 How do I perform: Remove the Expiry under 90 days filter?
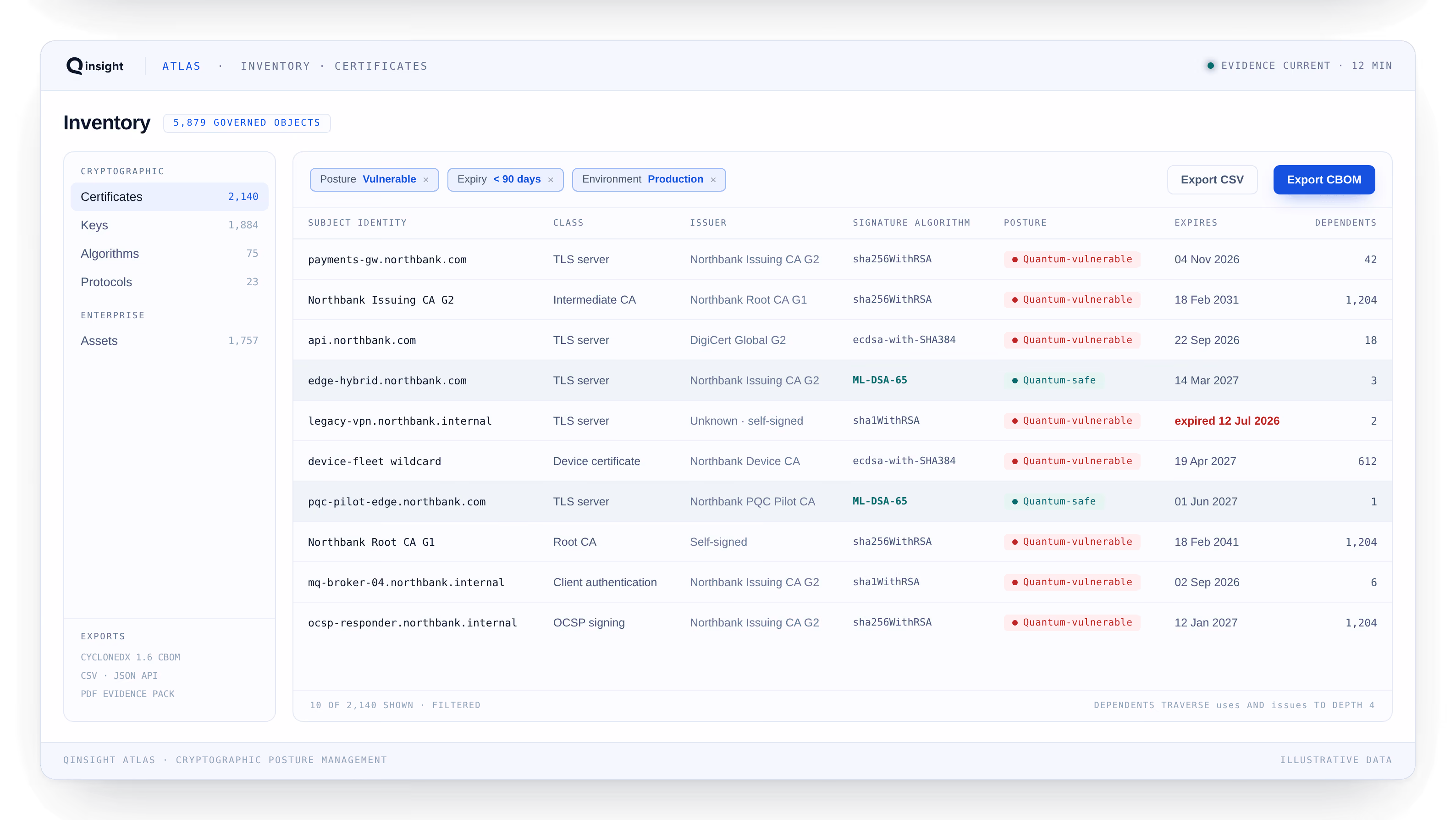(551, 180)
